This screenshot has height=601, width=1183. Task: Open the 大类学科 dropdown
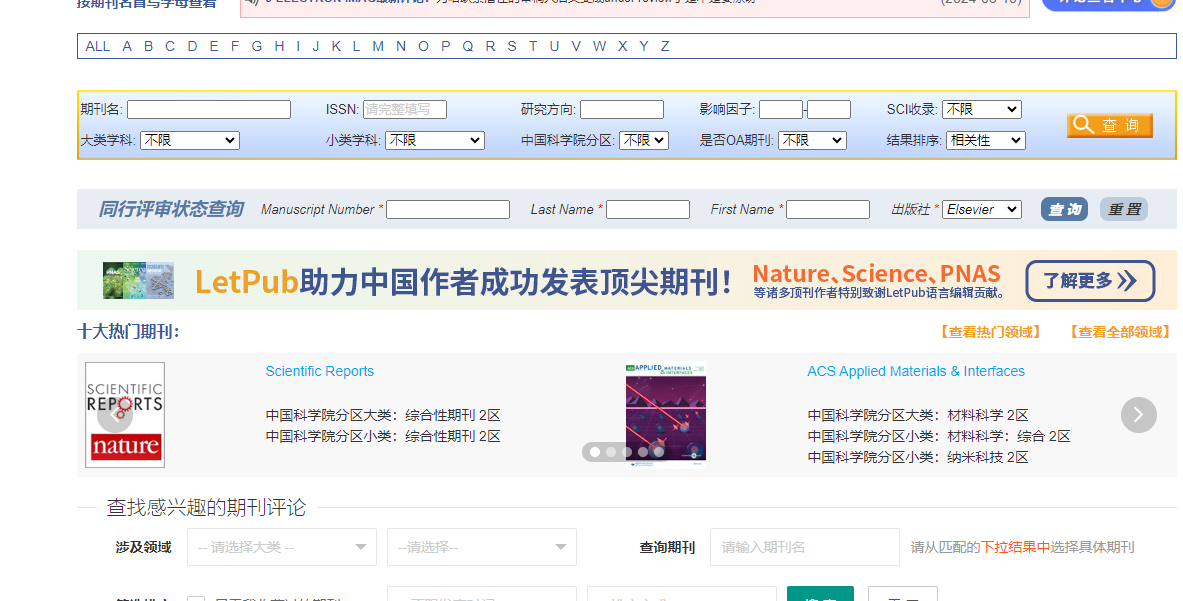(189, 140)
